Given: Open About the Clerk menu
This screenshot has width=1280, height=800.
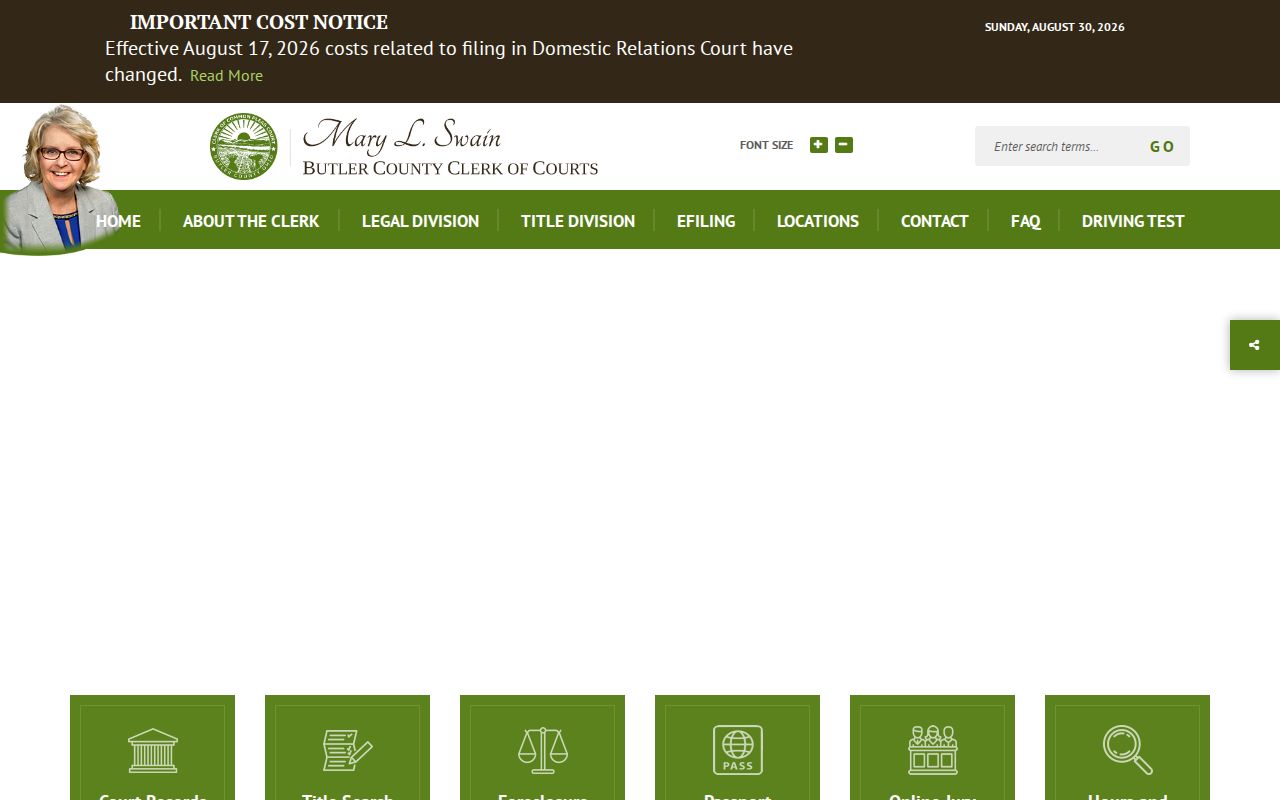Looking at the screenshot, I should [251, 221].
